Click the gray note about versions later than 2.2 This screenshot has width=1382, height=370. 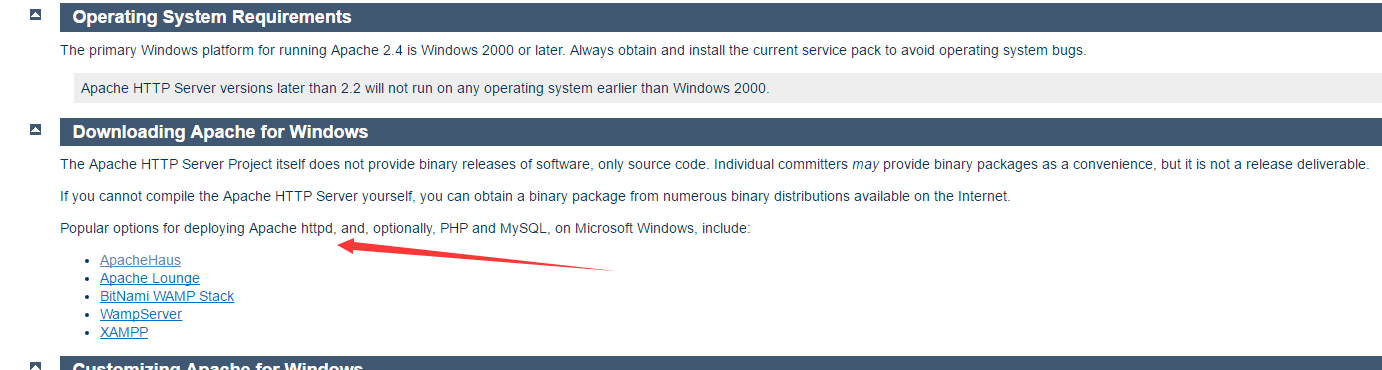[x=728, y=88]
